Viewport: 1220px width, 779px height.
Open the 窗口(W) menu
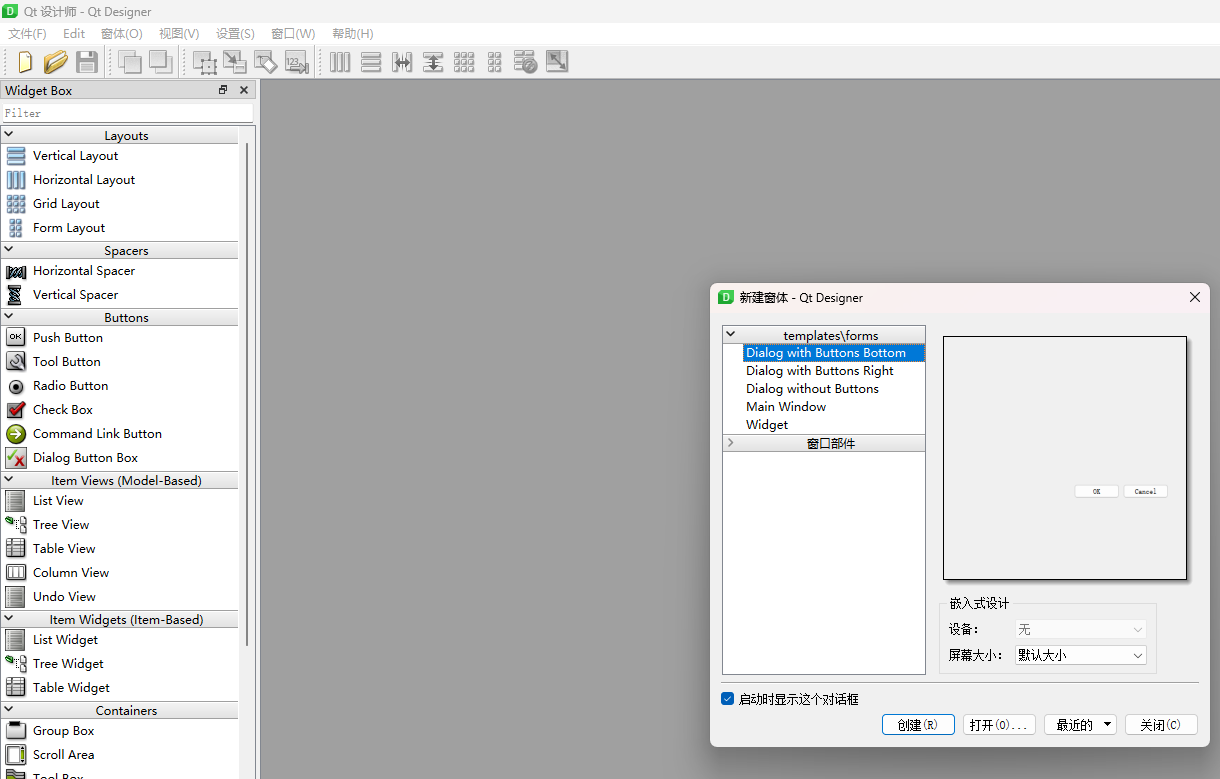coord(293,33)
